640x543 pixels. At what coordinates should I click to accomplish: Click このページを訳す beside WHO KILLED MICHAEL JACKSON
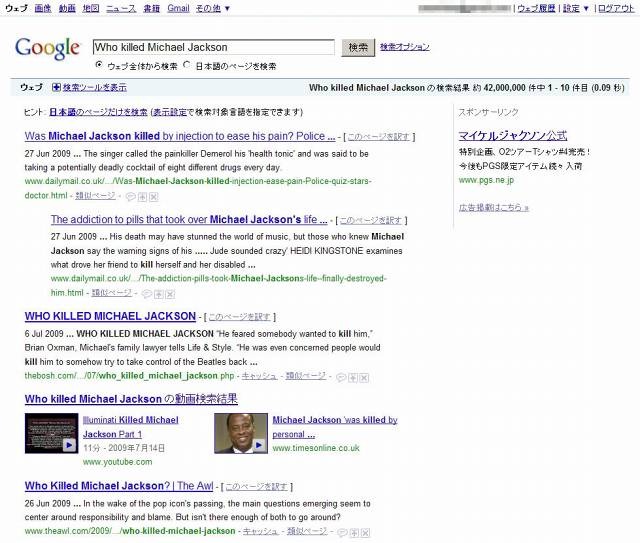click(x=239, y=317)
